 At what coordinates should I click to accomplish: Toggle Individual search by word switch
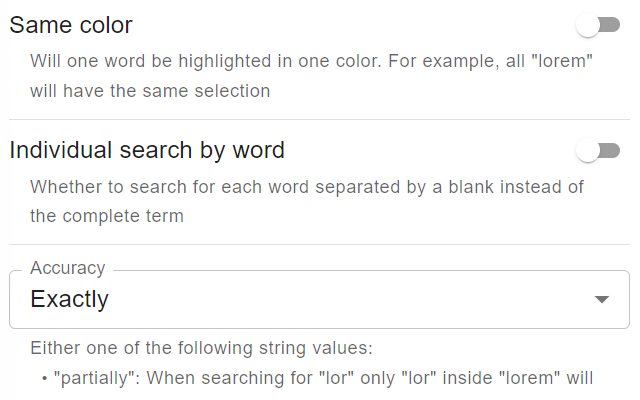click(x=598, y=151)
